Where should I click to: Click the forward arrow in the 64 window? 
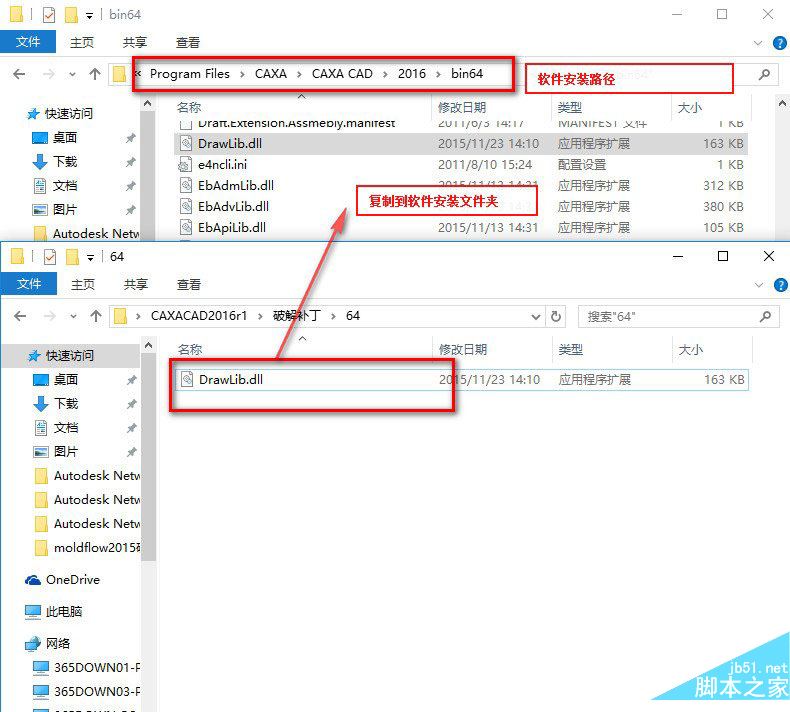pyautogui.click(x=50, y=316)
